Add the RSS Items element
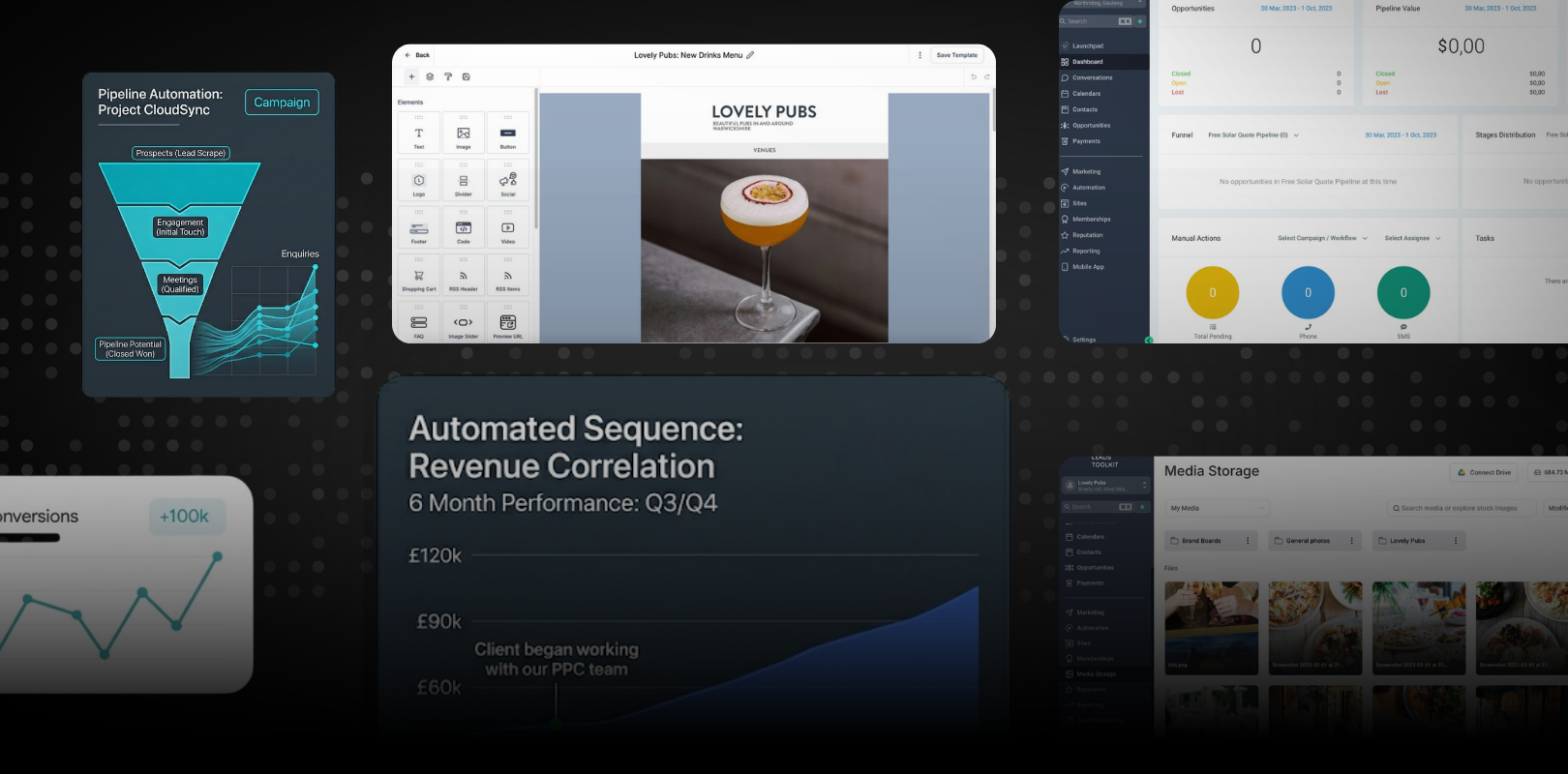Viewport: 1568px width, 774px height. [508, 276]
